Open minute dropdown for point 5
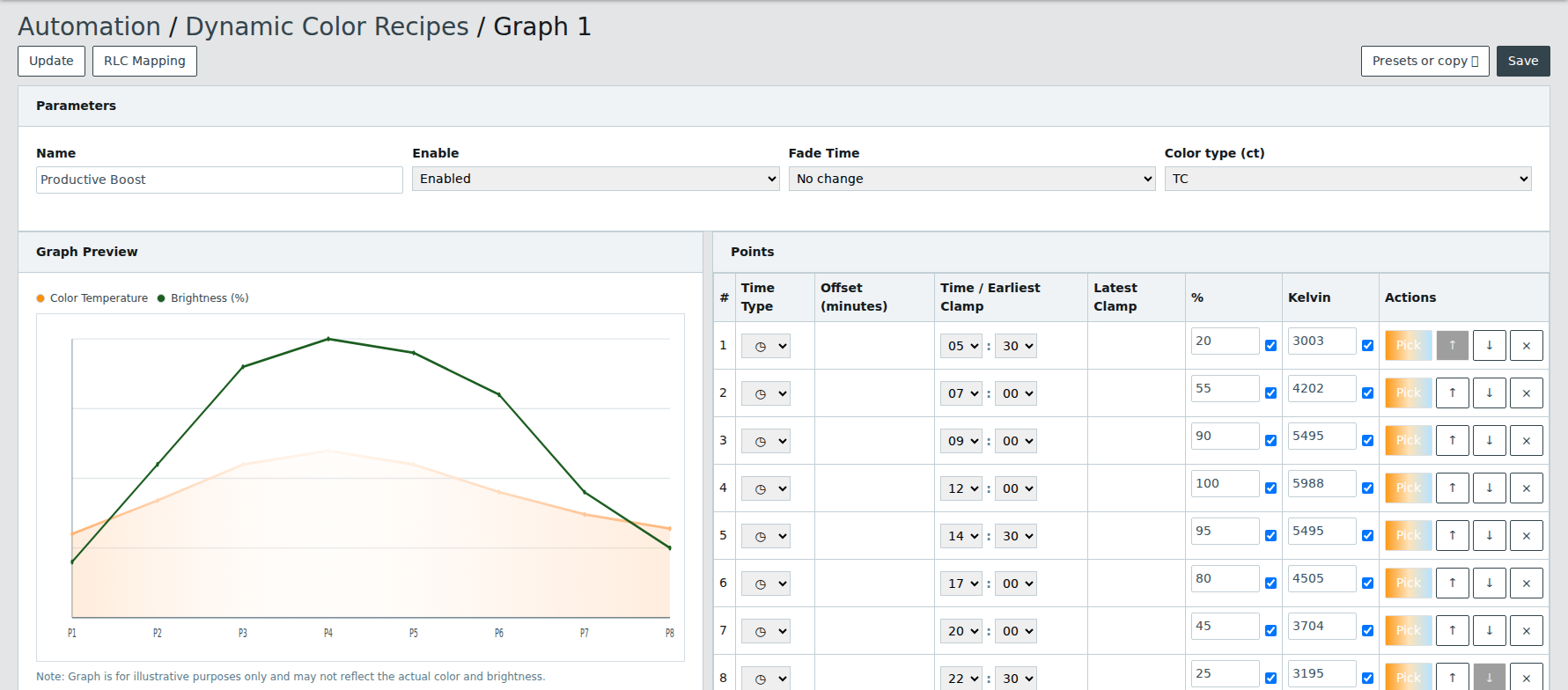 pos(1015,536)
